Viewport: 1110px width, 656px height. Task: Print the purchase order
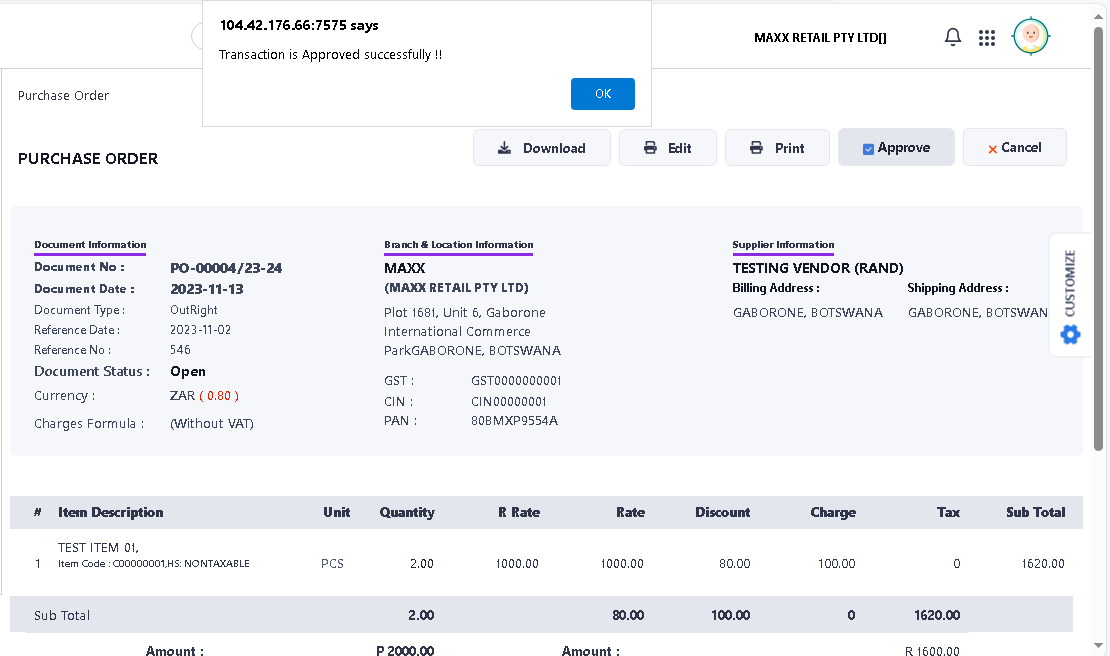[777, 148]
